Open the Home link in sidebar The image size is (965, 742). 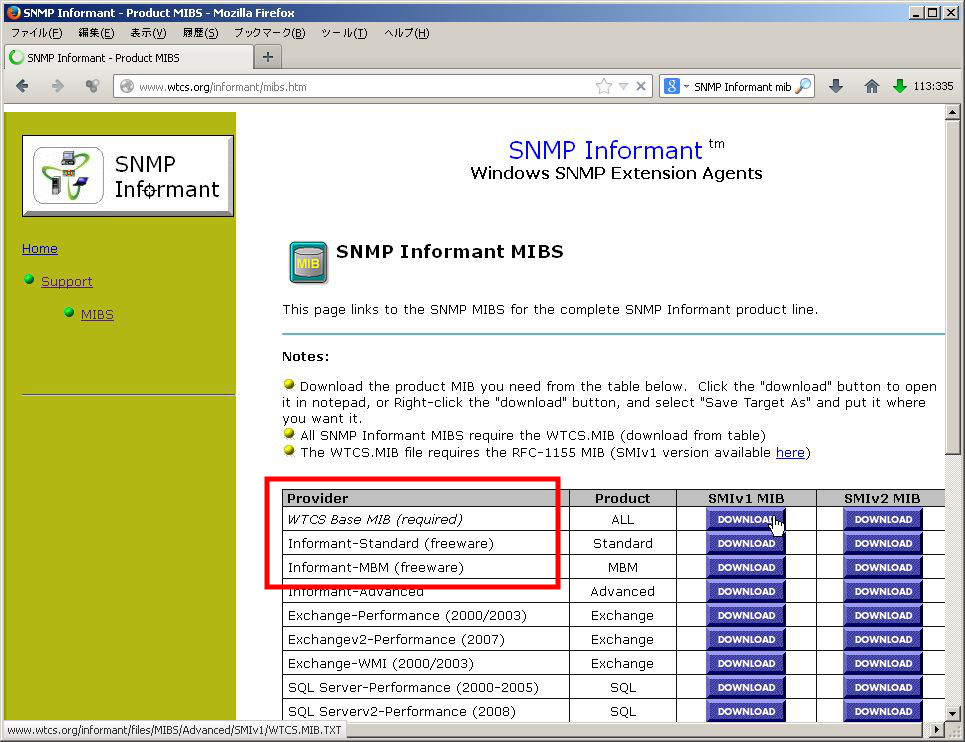coord(40,249)
